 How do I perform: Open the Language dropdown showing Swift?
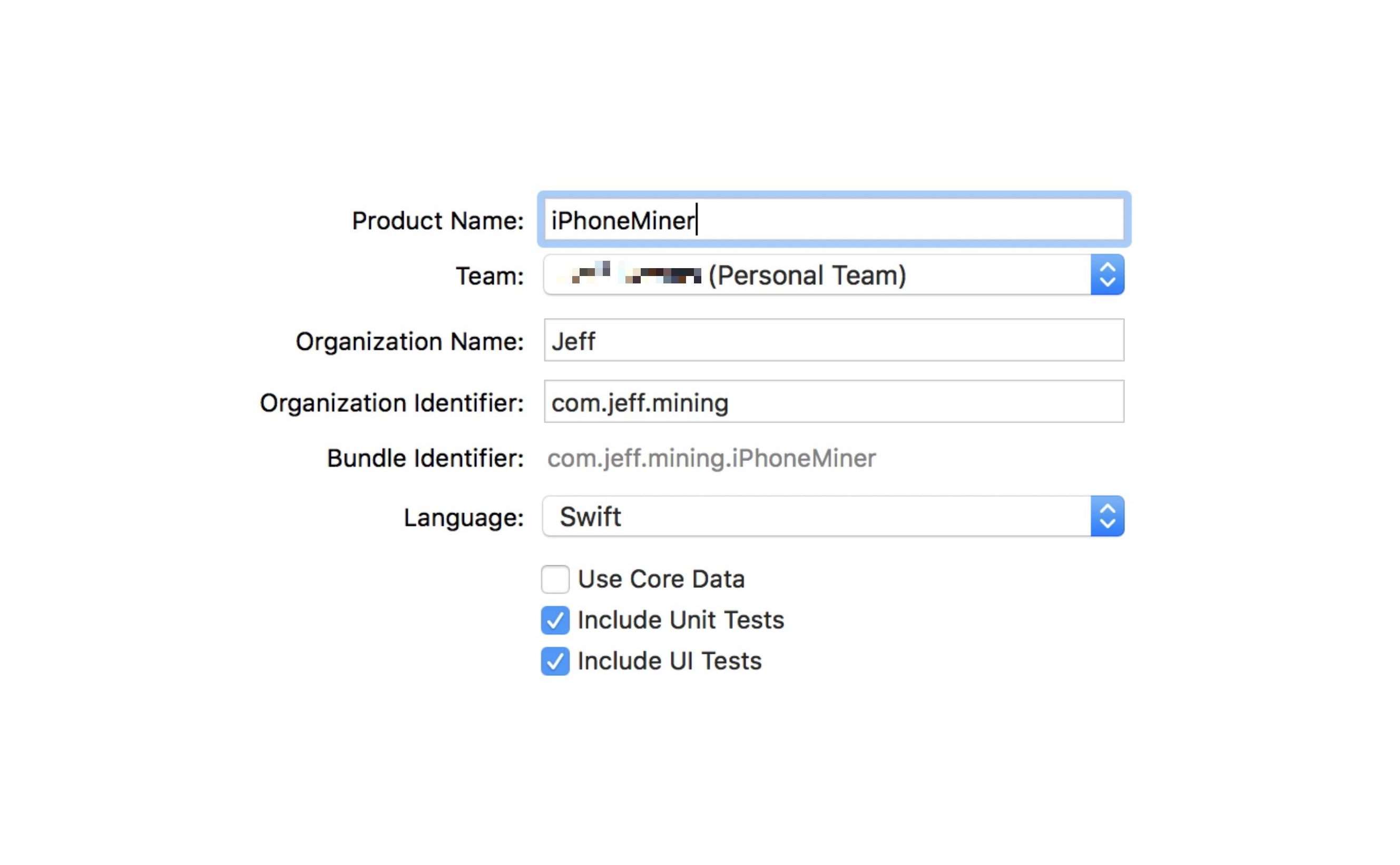point(817,517)
